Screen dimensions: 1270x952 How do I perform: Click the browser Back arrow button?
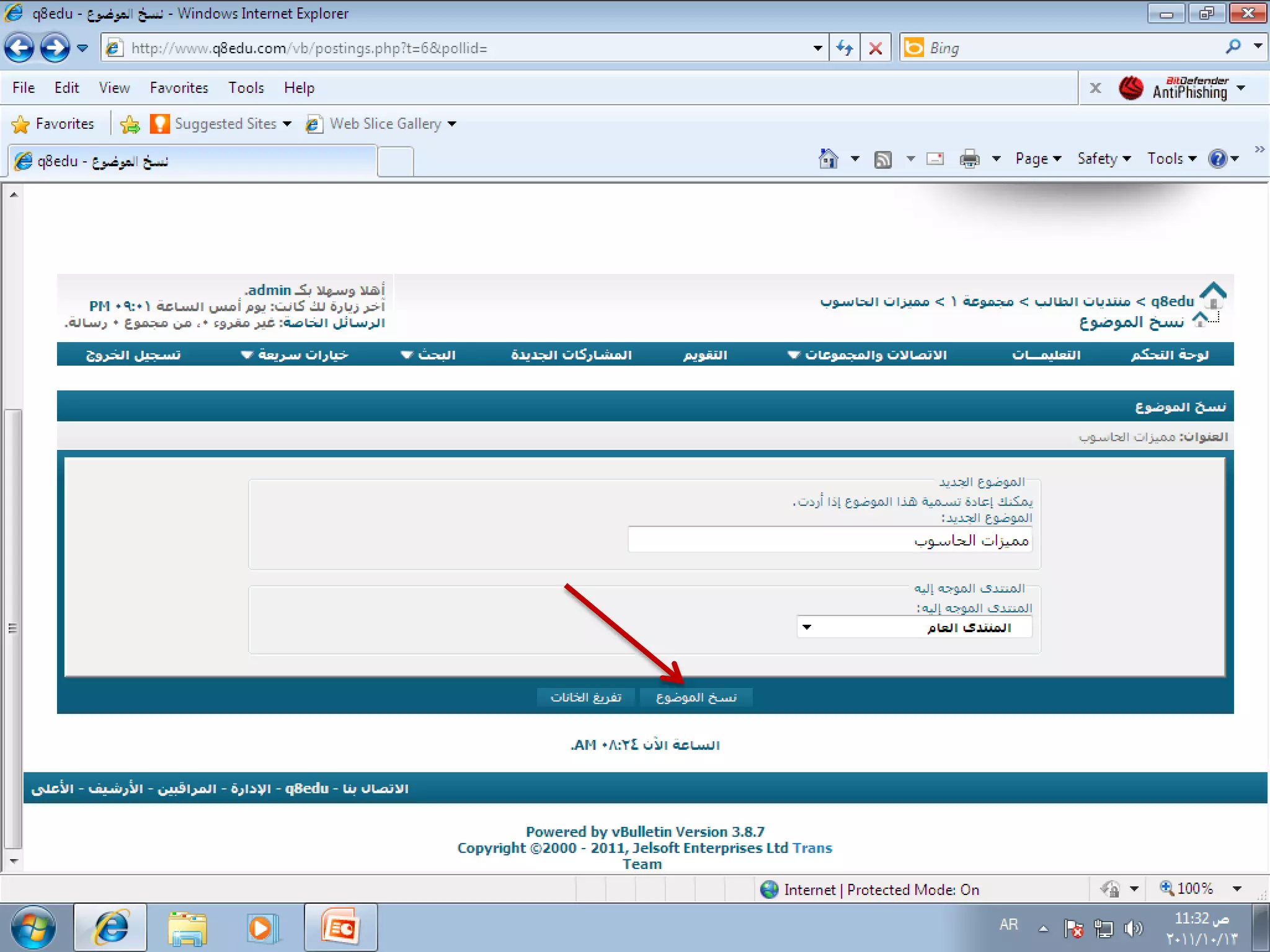pyautogui.click(x=20, y=48)
